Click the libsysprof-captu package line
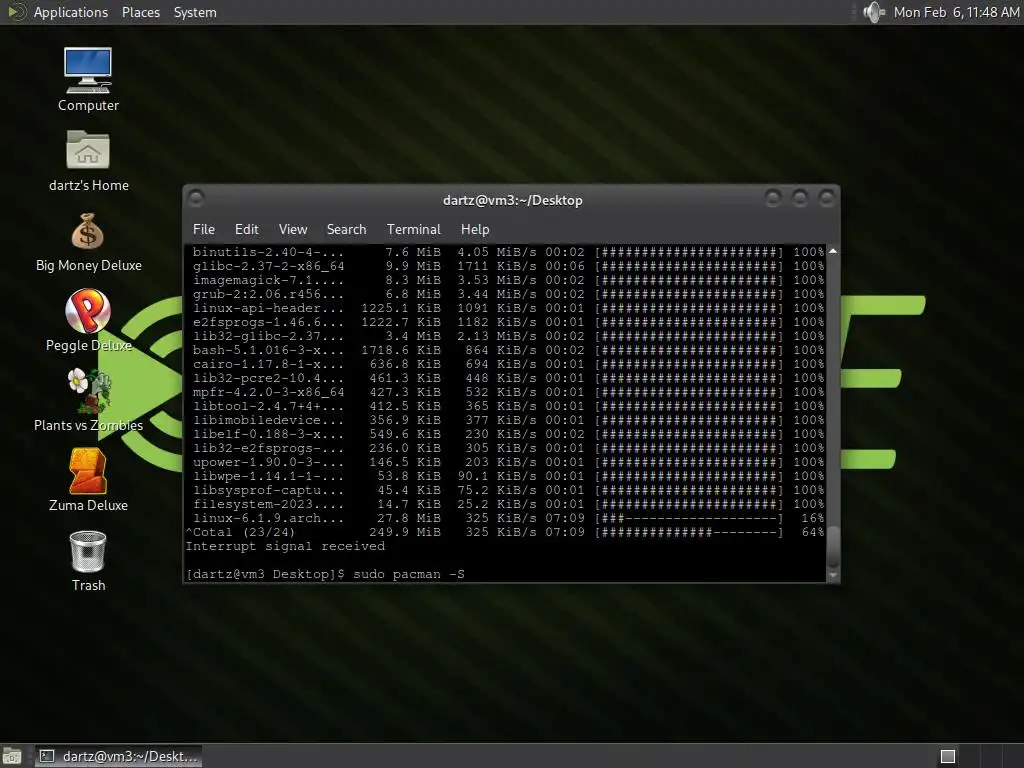The width and height of the screenshot is (1024, 768). [x=508, y=490]
